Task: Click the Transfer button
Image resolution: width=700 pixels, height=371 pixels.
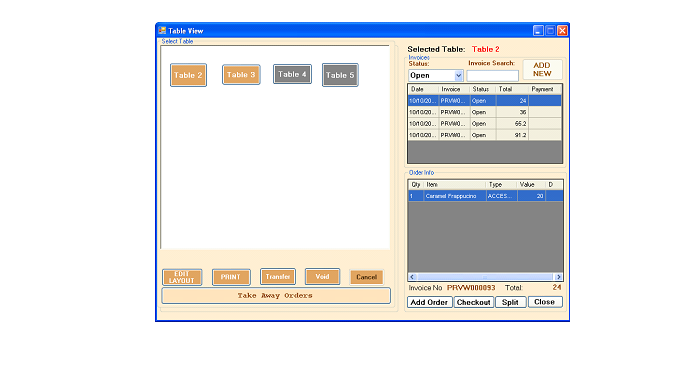Action: (278, 276)
